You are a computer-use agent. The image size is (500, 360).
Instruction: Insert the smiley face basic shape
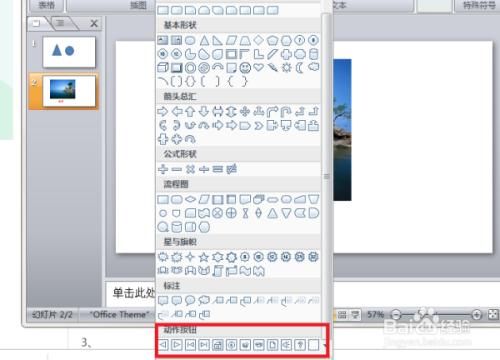[245, 68]
